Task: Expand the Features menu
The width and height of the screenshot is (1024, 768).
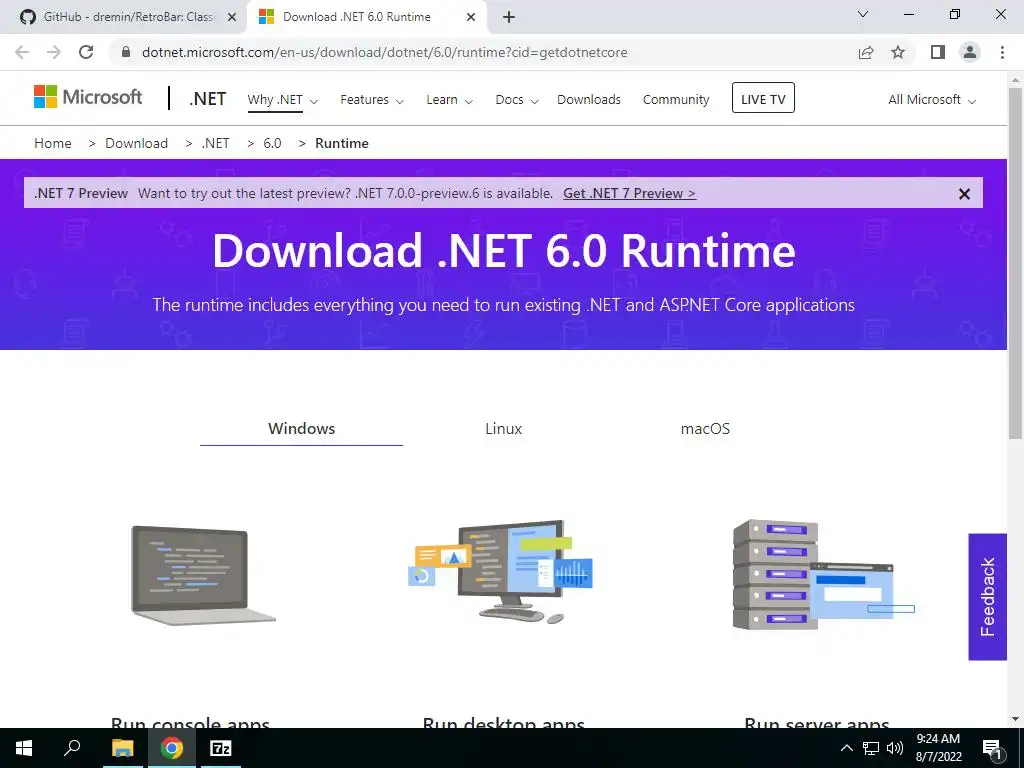Action: [x=372, y=100]
